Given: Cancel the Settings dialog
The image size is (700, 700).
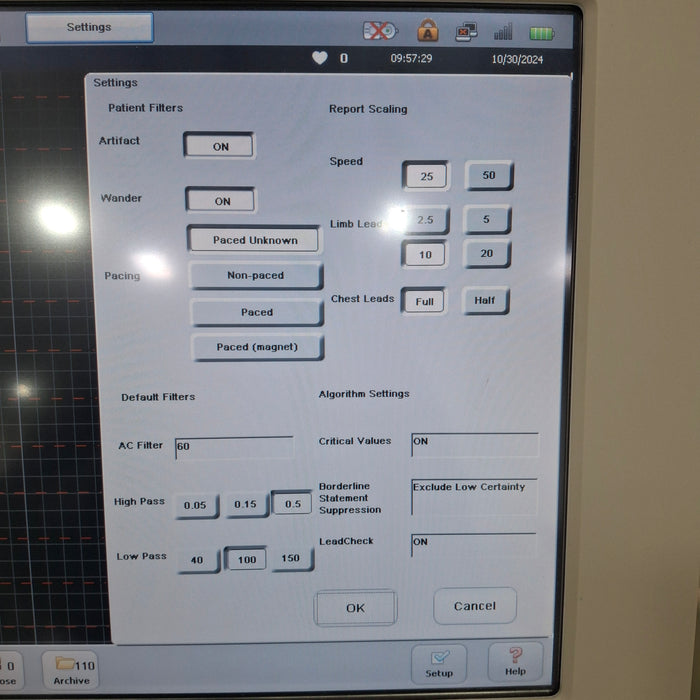Looking at the screenshot, I should [x=475, y=606].
